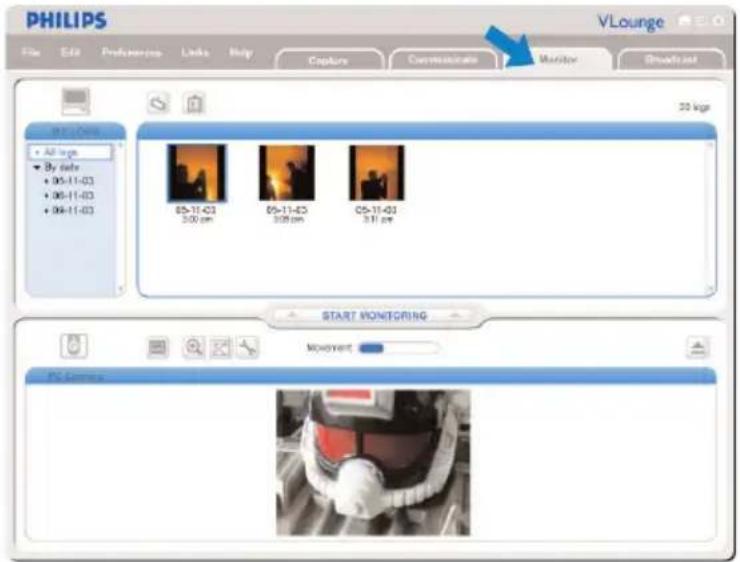Open the log thumbnail from 3:00 pm

point(196,173)
